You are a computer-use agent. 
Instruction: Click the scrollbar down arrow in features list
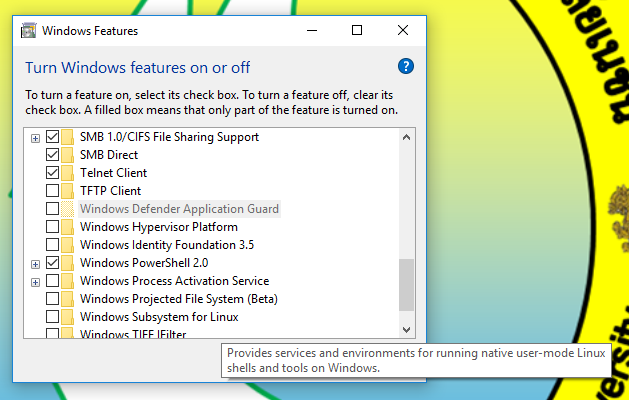click(x=406, y=329)
